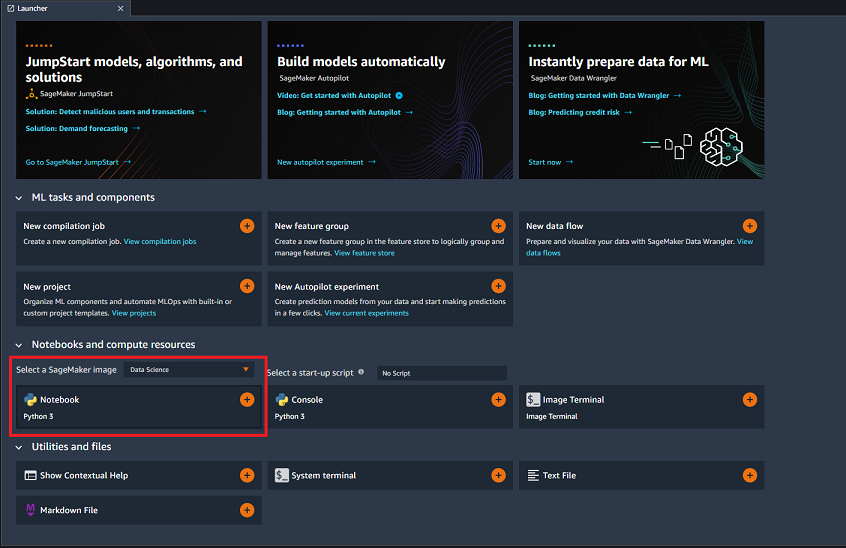This screenshot has height=548, width=846.
Task: Click the New project title
Action: [x=47, y=287]
